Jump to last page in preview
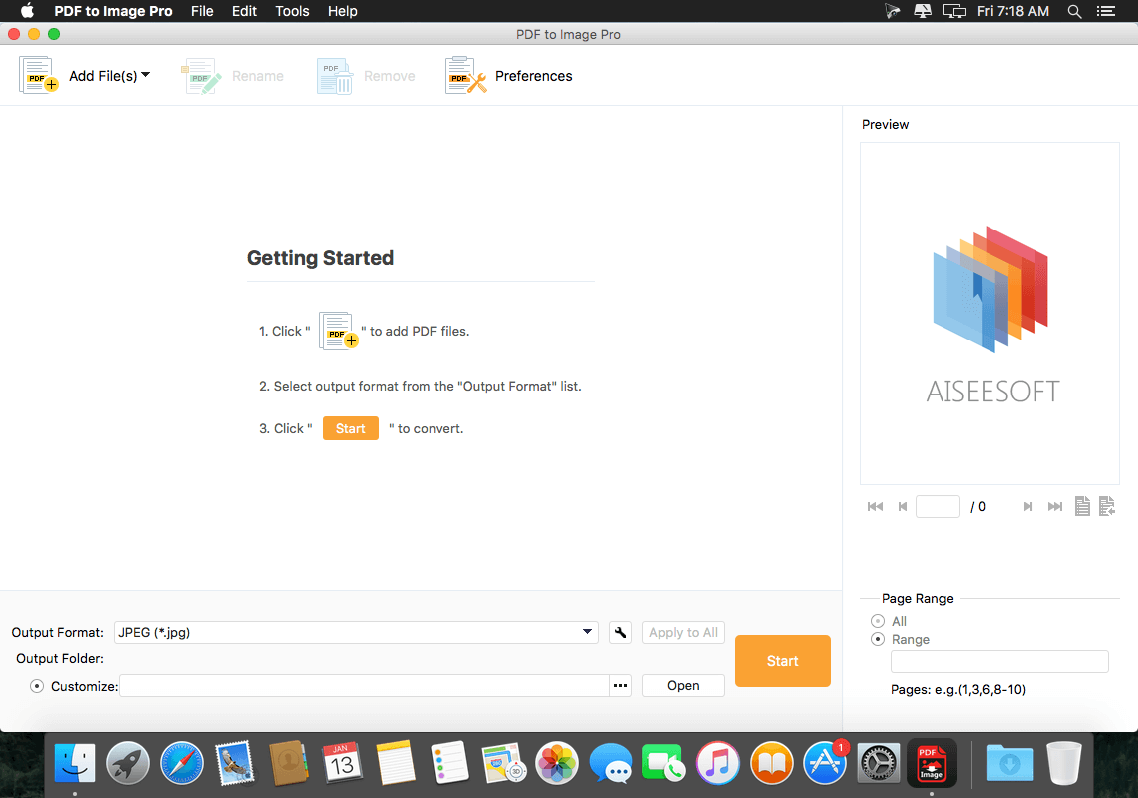Screen dimensions: 1138x798 [x=1055, y=506]
